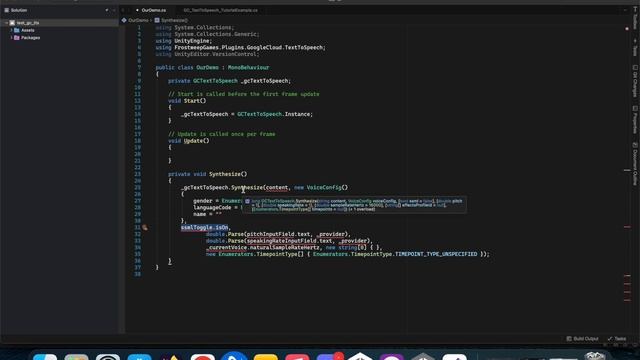Click the Build Output icon

(569, 339)
